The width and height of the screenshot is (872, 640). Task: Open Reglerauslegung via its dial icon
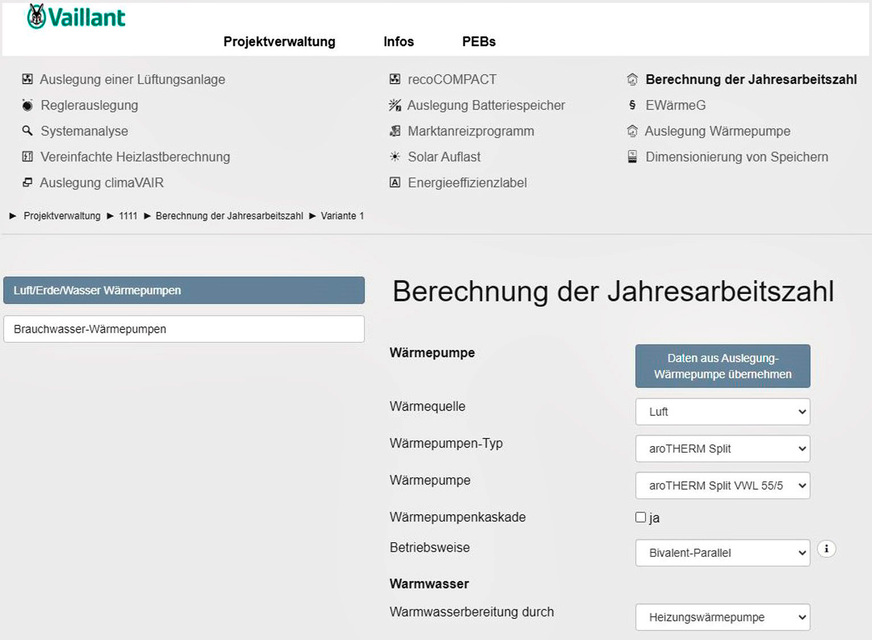(x=27, y=105)
